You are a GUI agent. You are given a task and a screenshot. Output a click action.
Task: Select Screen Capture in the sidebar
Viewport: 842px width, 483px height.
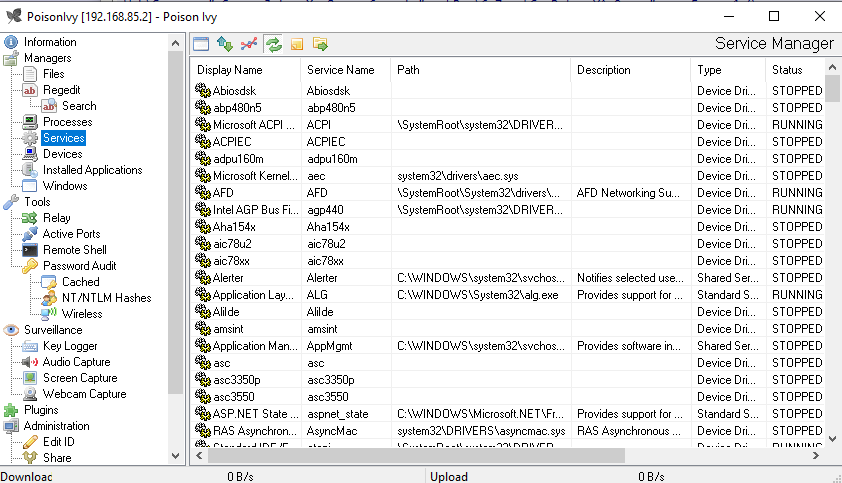coord(79,378)
